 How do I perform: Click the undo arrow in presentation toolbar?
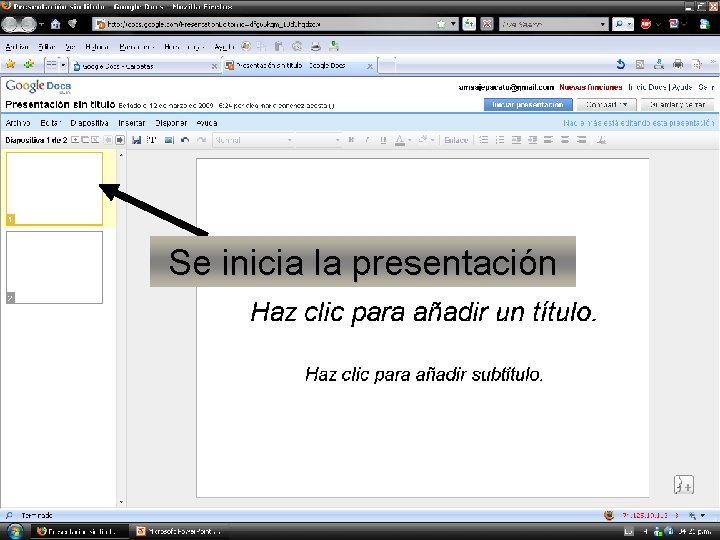pos(185,140)
